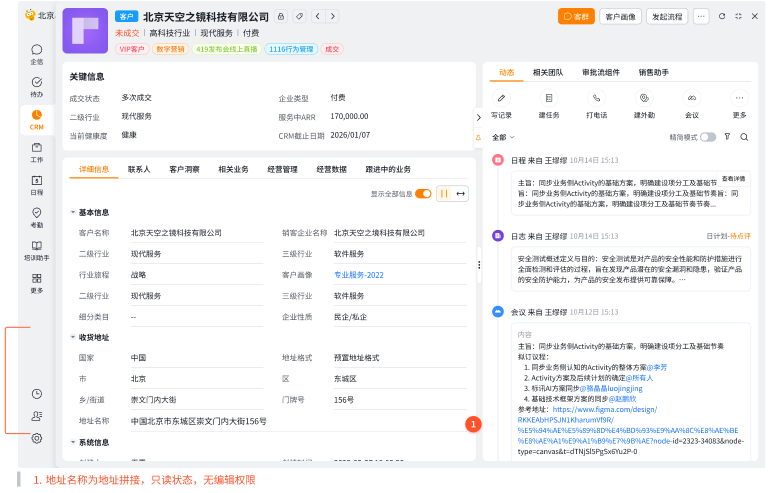
Task: Collapse the 基本信息 section
Action: [x=73, y=213]
